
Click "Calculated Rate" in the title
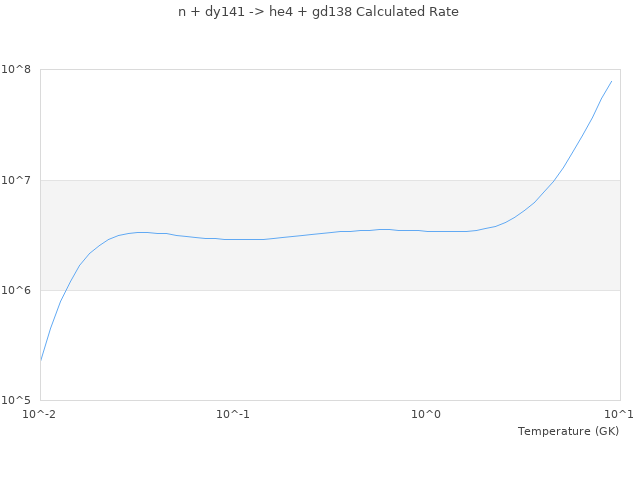(x=407, y=12)
